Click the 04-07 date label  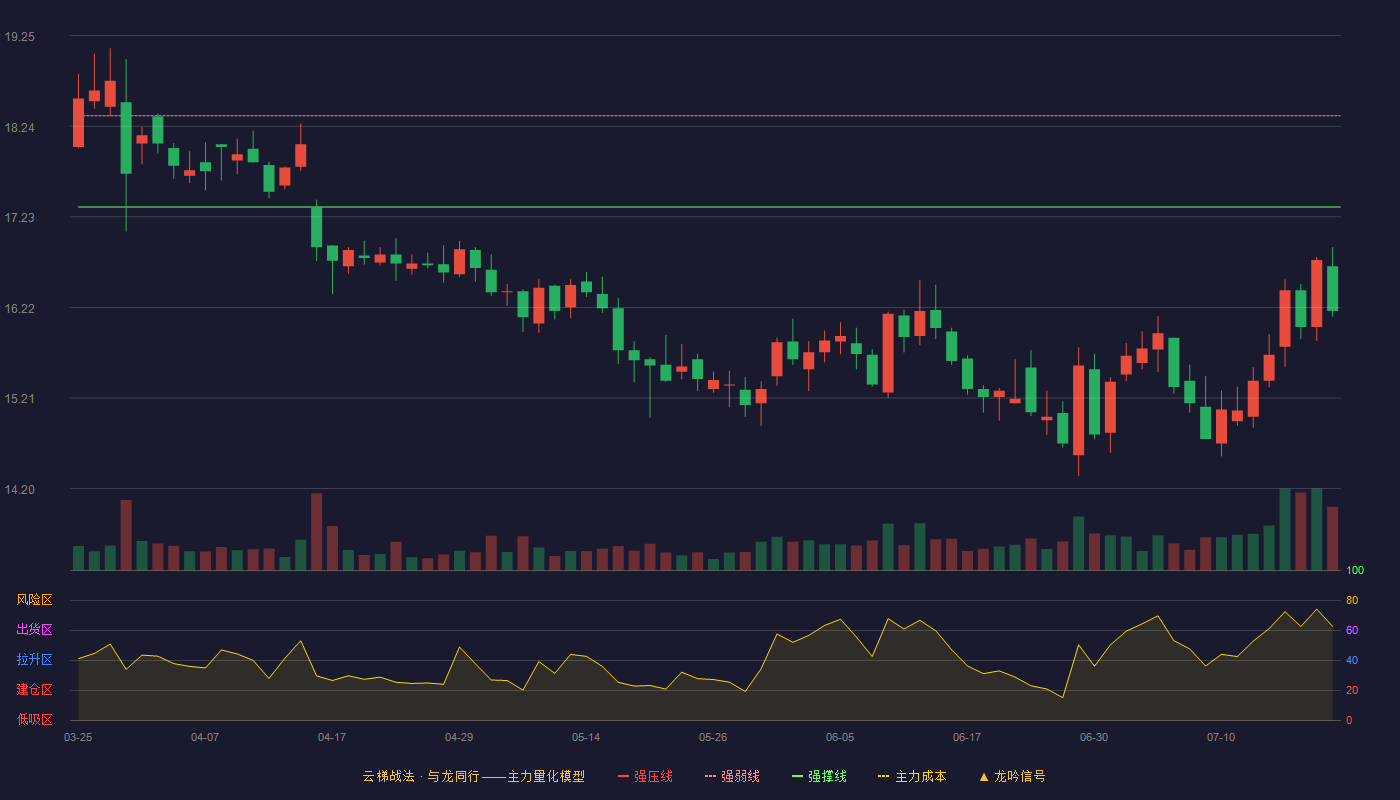[x=205, y=737]
